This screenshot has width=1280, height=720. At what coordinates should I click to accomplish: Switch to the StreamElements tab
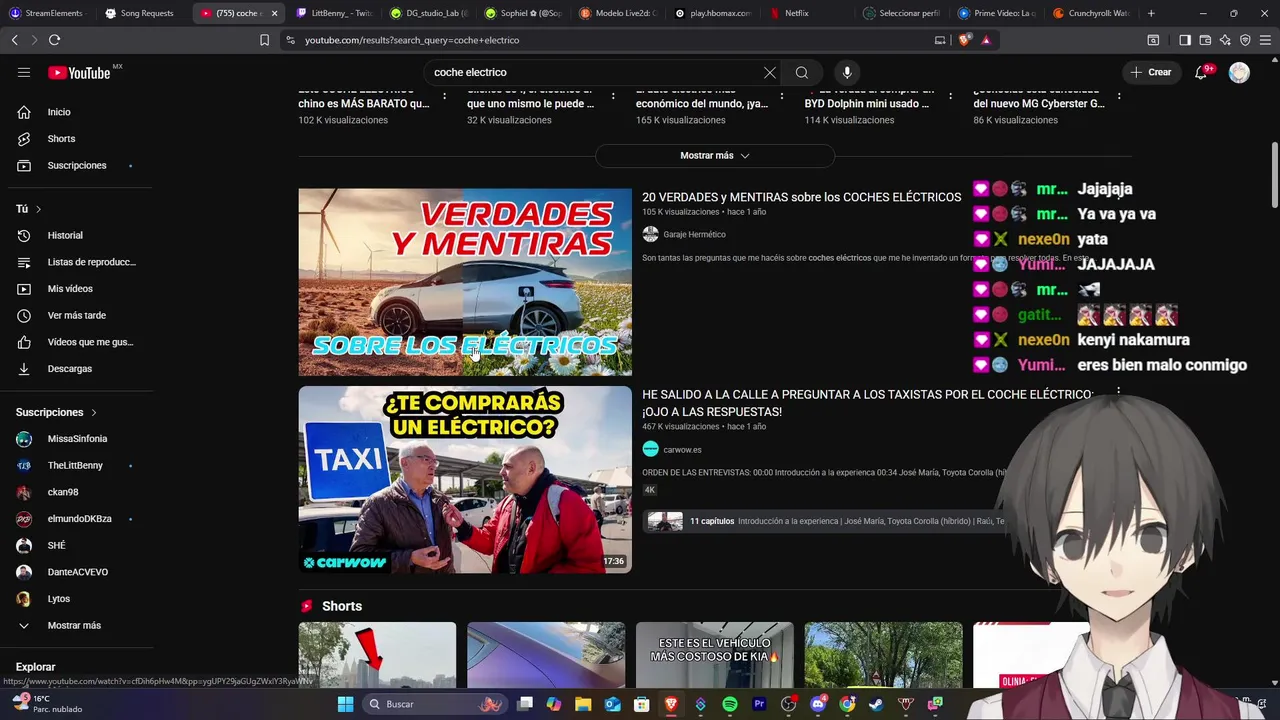click(x=48, y=13)
